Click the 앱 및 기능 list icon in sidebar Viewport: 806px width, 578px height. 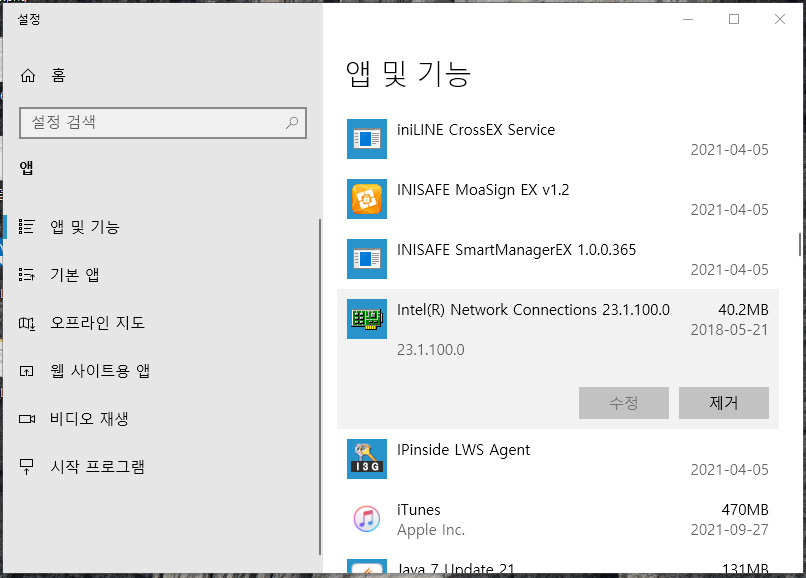coord(27,226)
